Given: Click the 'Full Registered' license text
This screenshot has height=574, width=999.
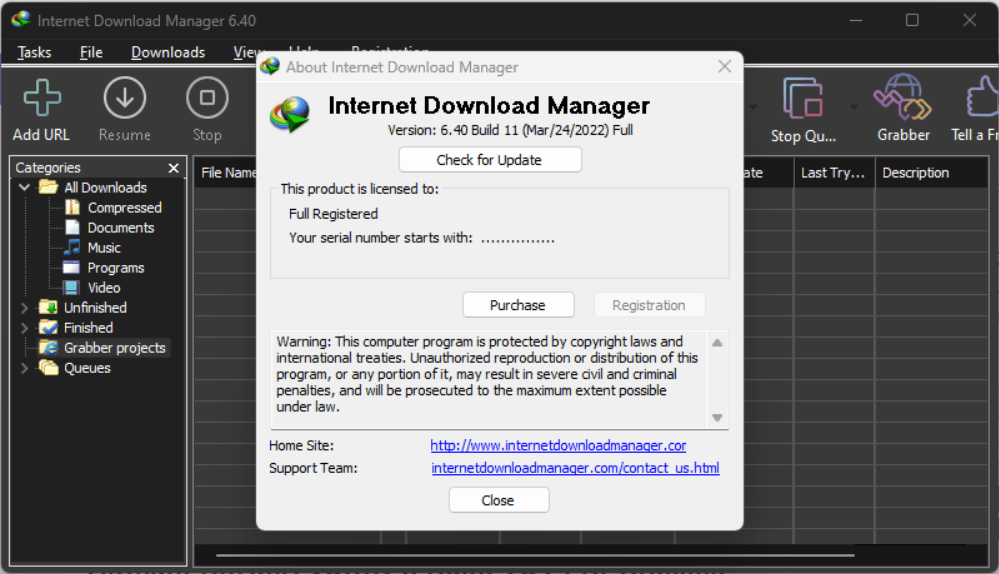Looking at the screenshot, I should [x=333, y=214].
